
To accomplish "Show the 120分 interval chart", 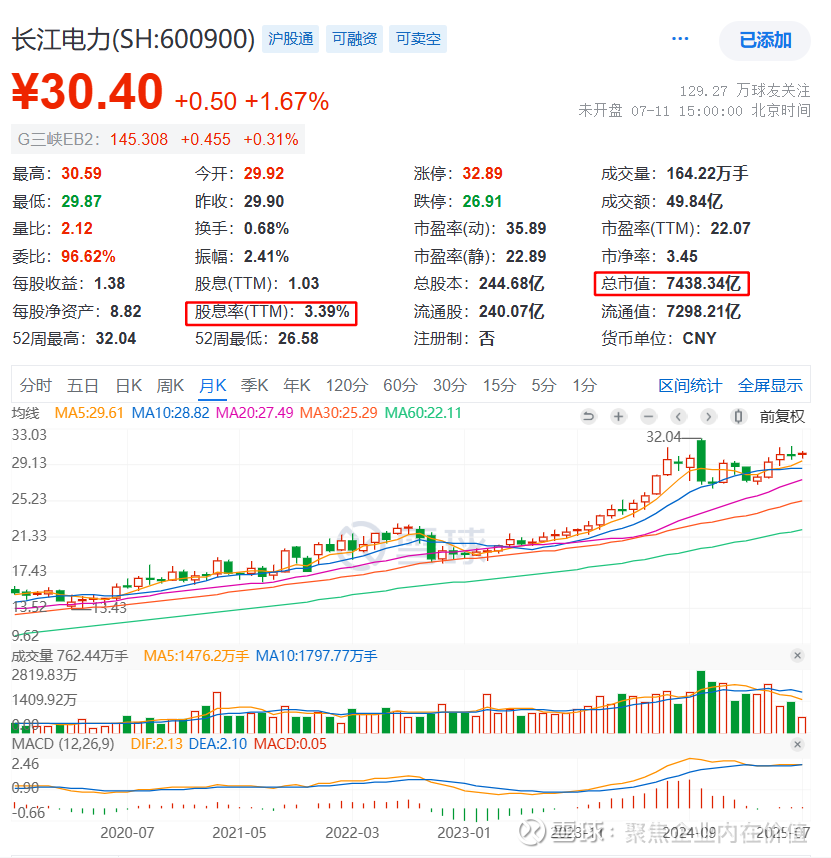I will (347, 386).
